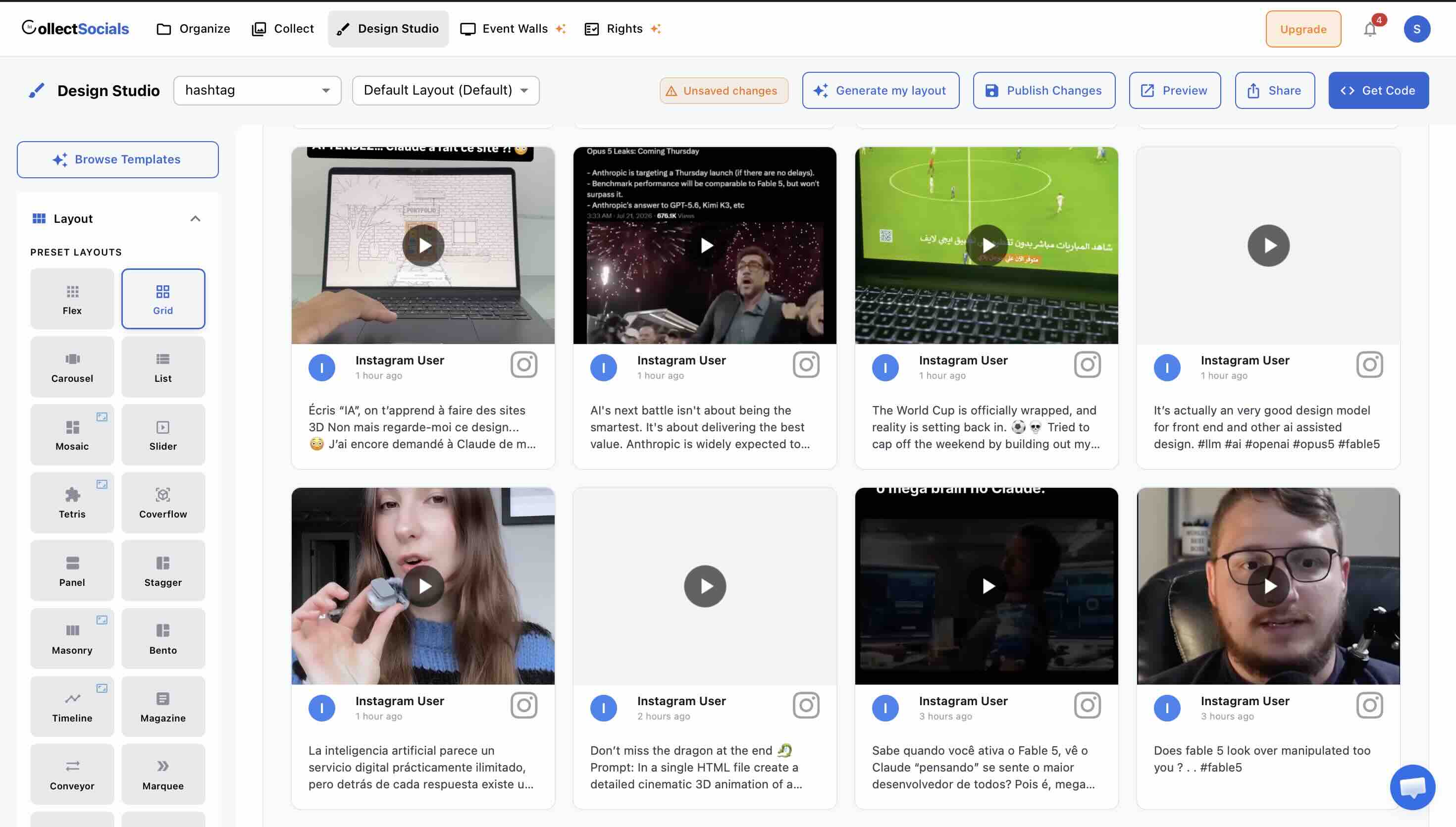1456x827 pixels.
Task: Click Browse Templates
Action: pyautogui.click(x=117, y=159)
